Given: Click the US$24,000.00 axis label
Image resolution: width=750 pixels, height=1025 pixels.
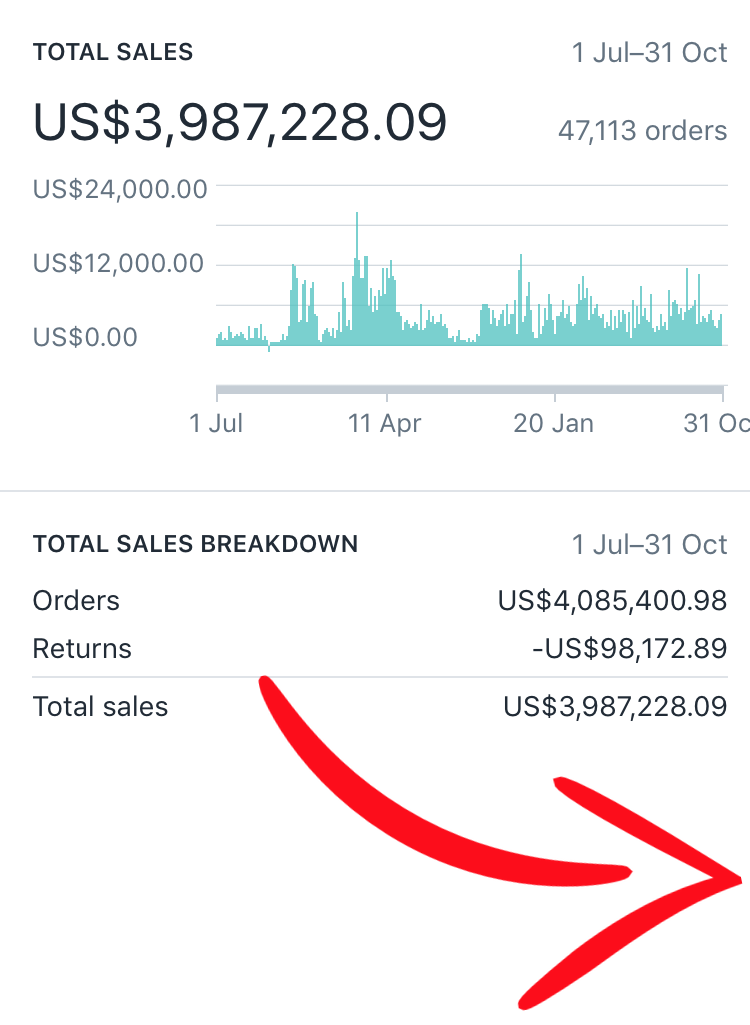Looking at the screenshot, I should tap(120, 188).
